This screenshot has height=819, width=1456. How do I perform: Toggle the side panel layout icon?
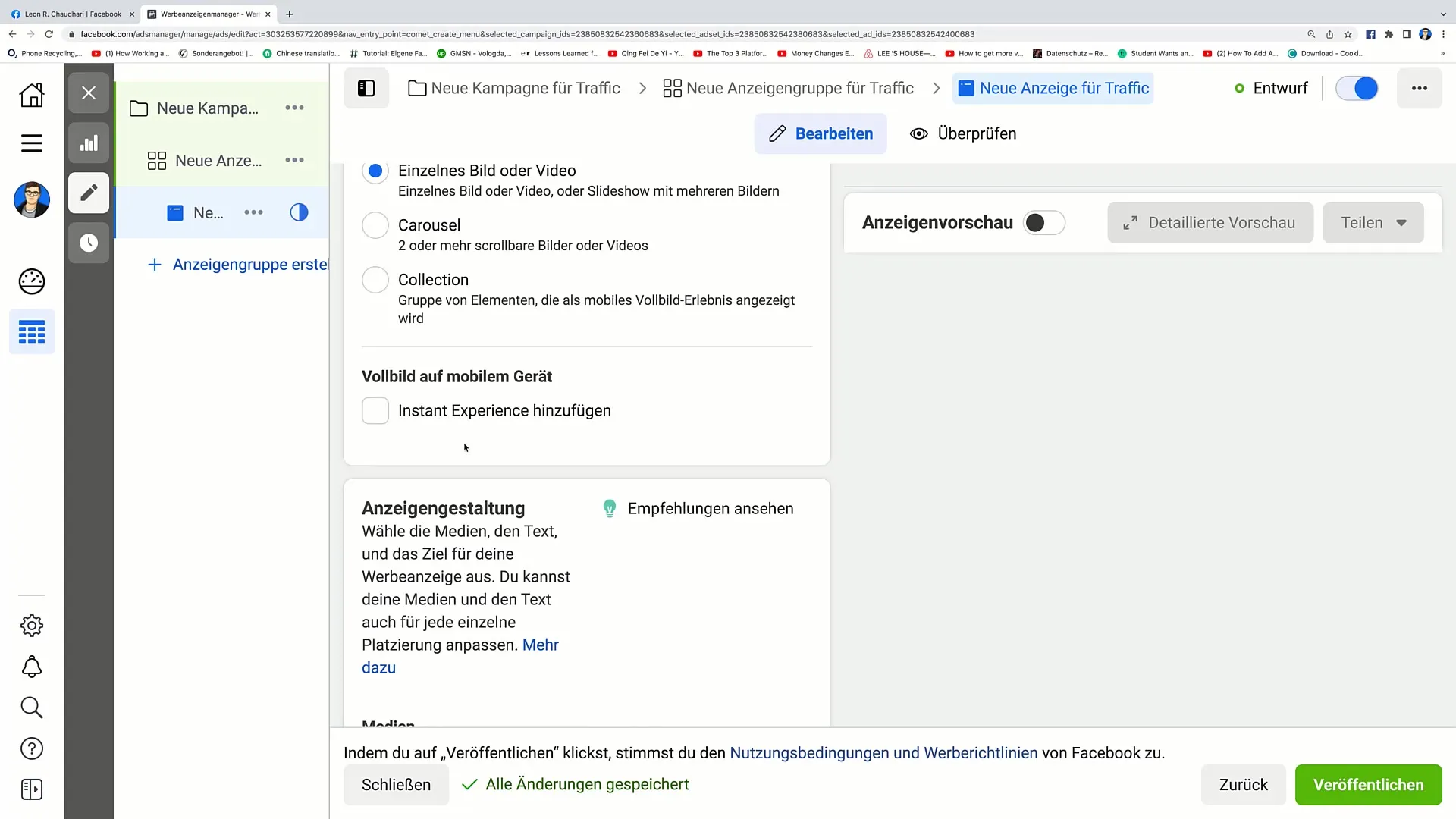pos(366,88)
